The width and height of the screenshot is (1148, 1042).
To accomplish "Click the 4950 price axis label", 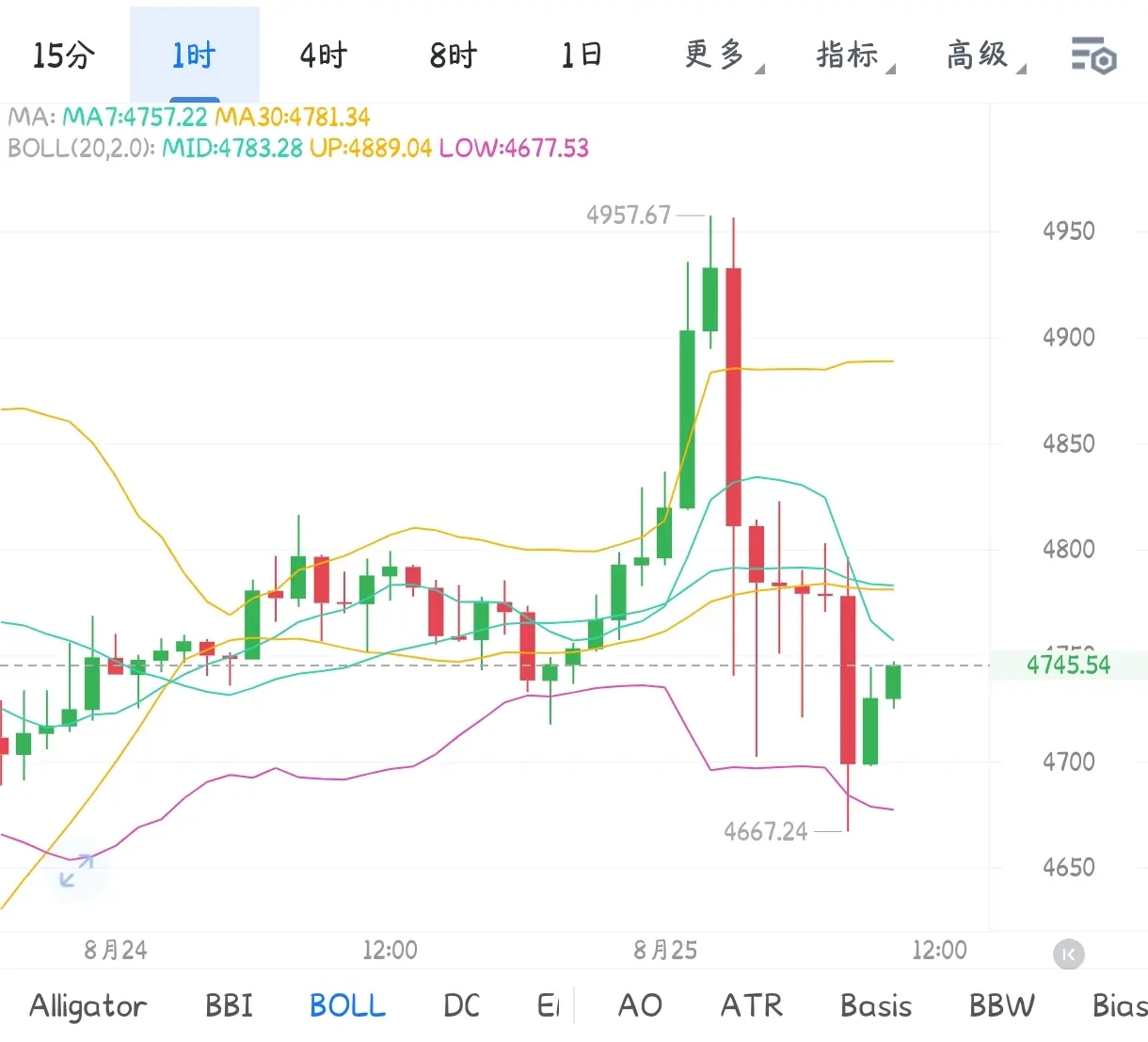I will (1069, 232).
